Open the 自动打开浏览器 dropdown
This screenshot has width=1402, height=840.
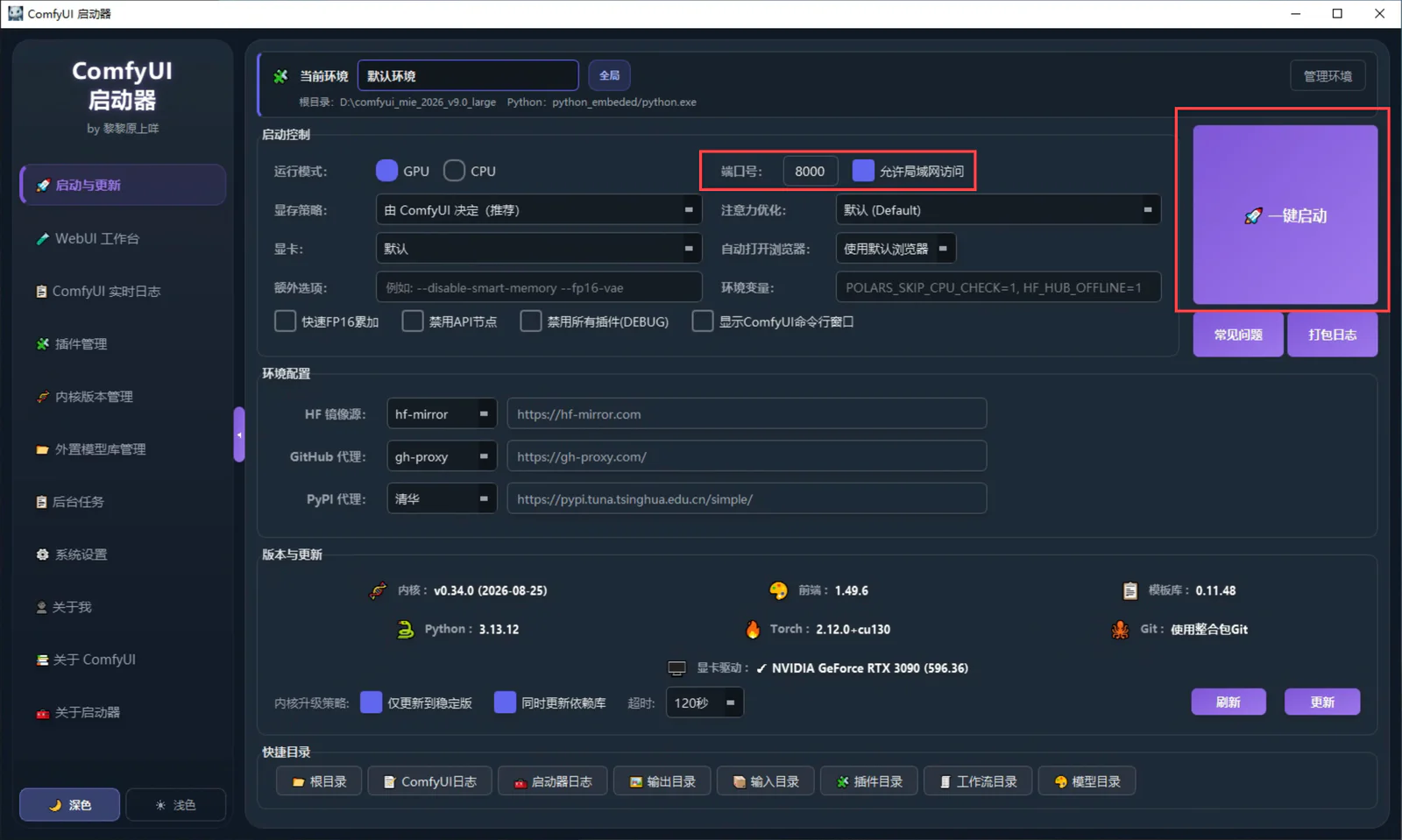(896, 249)
